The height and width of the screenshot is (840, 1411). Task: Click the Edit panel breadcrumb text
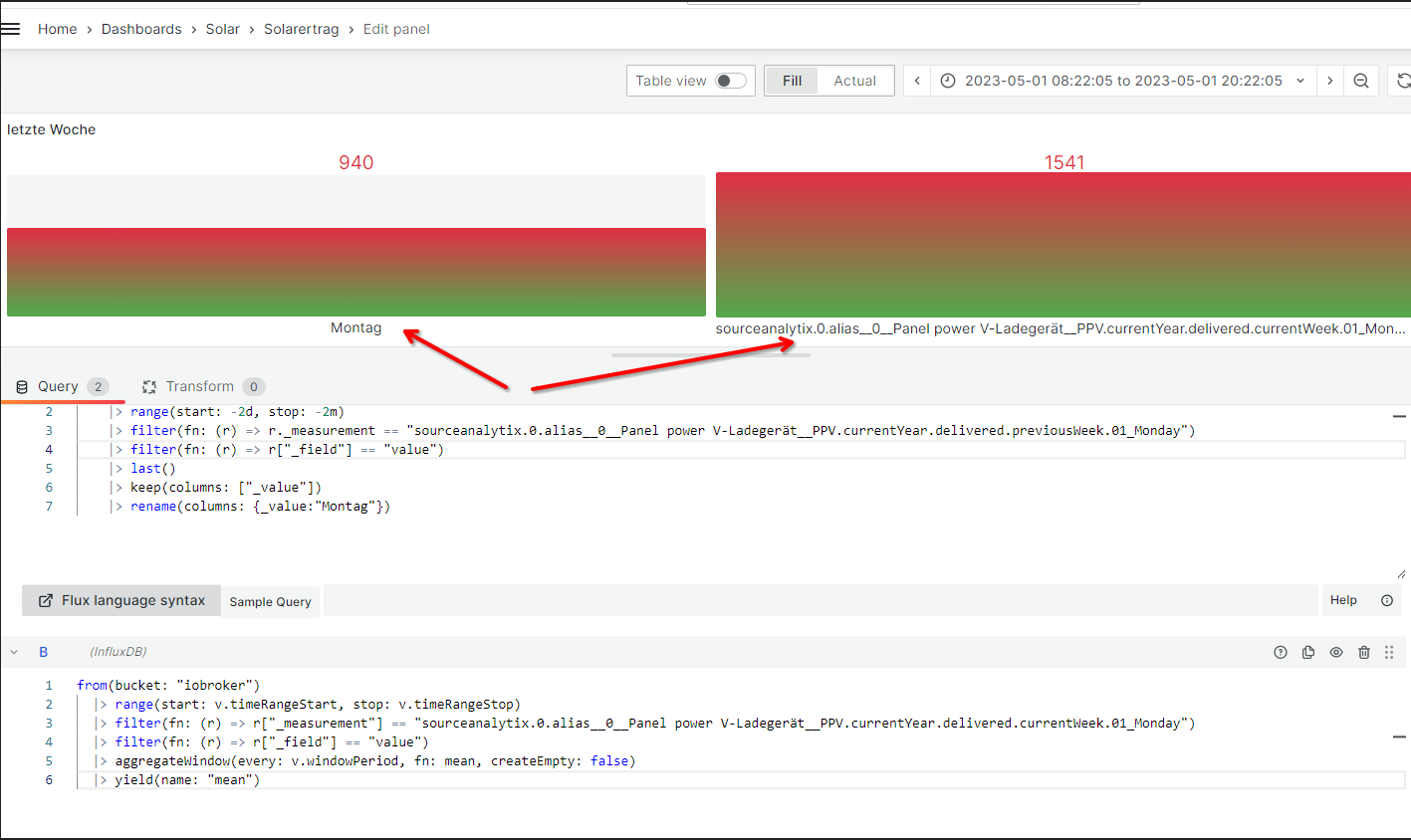[x=396, y=29]
